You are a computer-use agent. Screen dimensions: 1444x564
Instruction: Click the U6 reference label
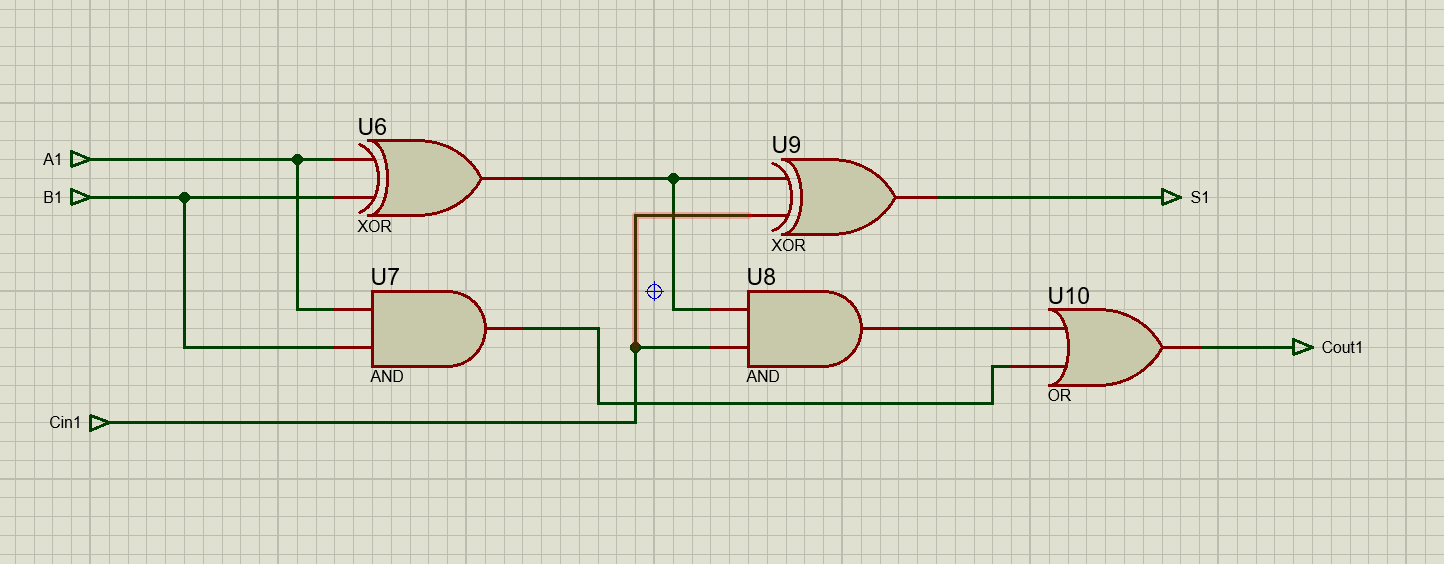point(372,127)
